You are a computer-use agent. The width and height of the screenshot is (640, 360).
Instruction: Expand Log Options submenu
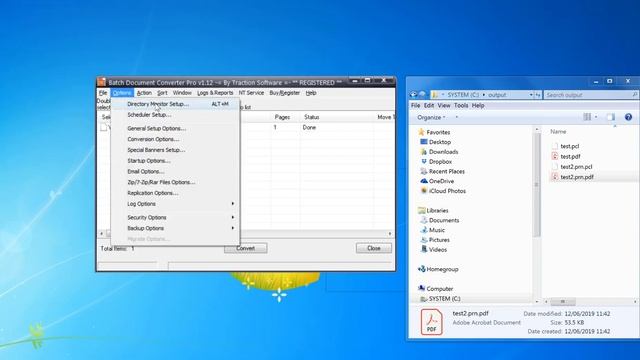pyautogui.click(x=176, y=204)
